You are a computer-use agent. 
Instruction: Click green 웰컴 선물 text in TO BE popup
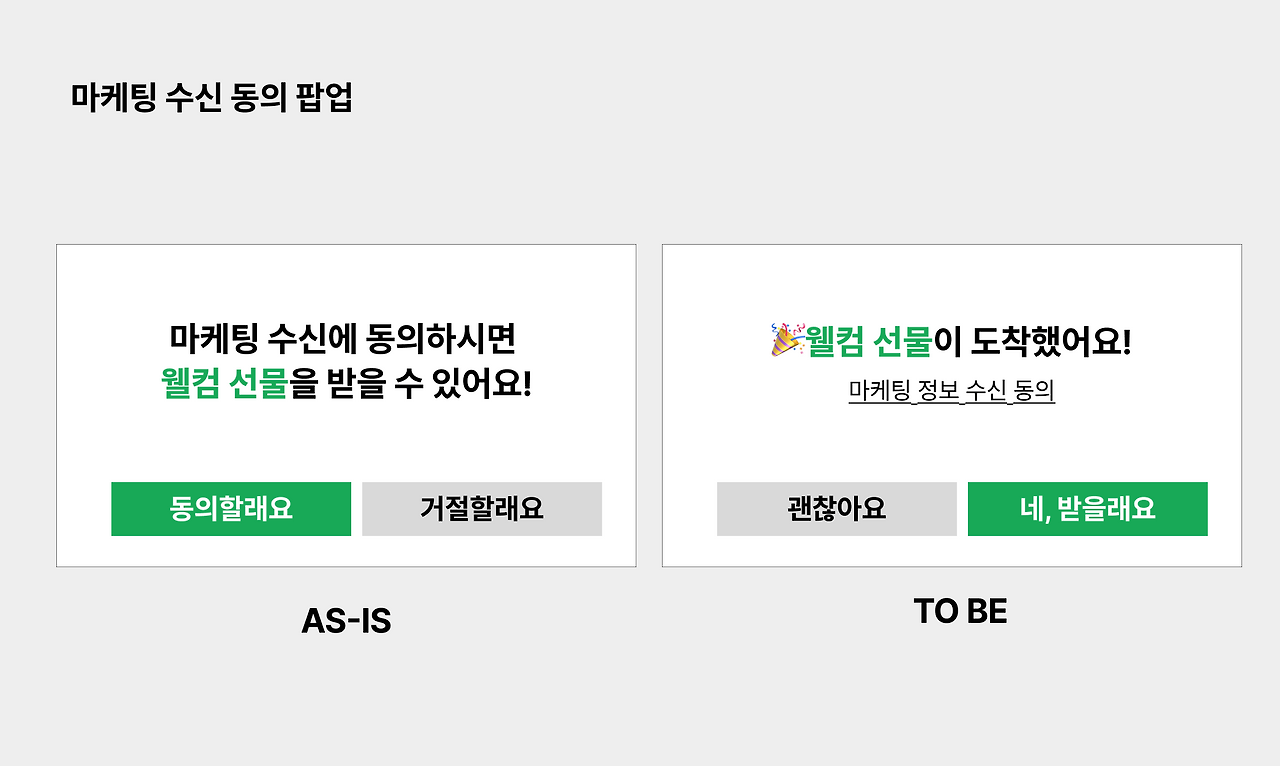click(869, 342)
